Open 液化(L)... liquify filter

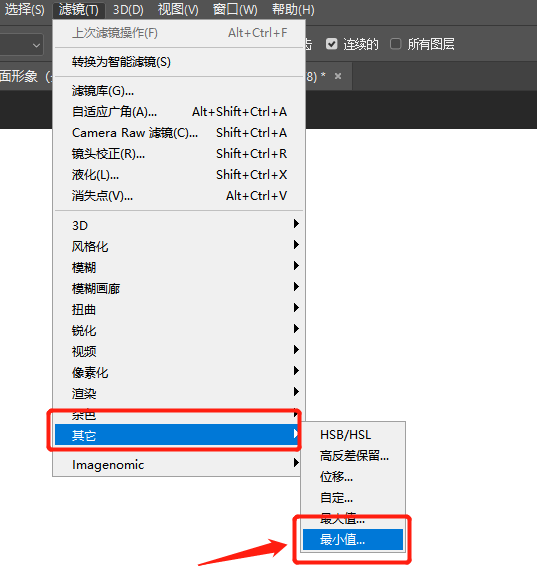click(x=179, y=175)
